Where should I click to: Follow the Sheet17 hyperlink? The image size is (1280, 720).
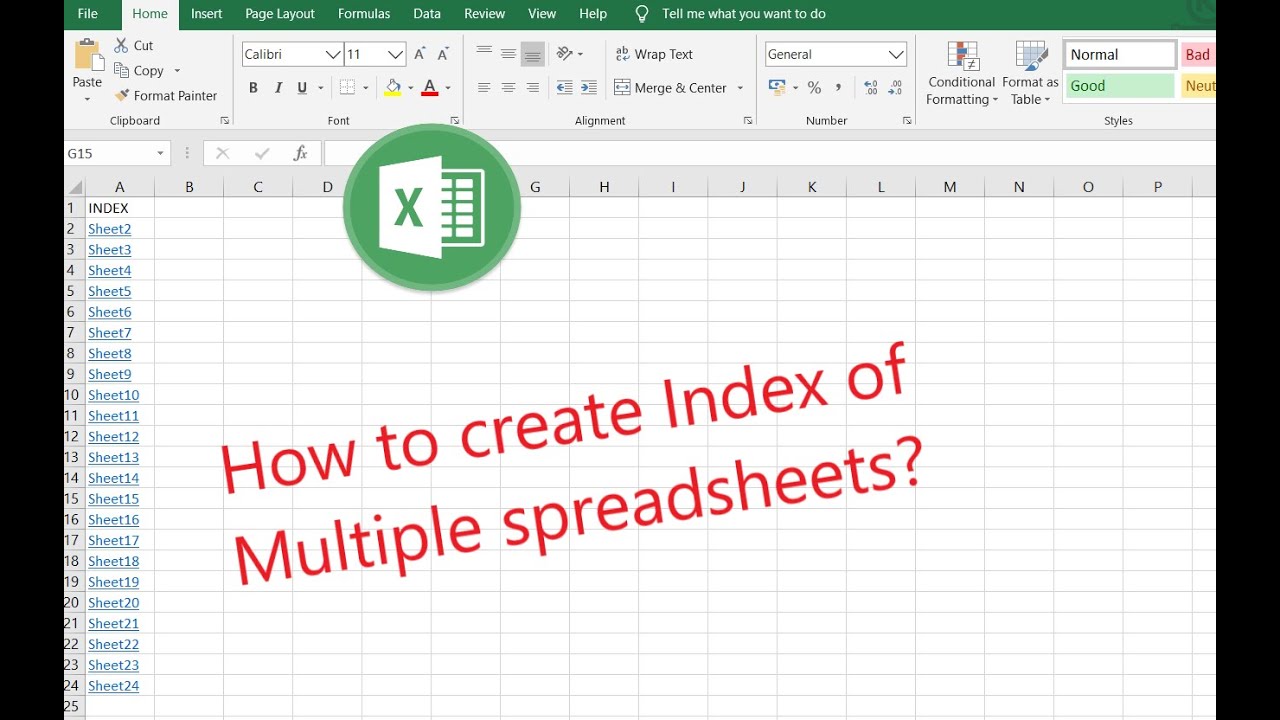pyautogui.click(x=114, y=540)
